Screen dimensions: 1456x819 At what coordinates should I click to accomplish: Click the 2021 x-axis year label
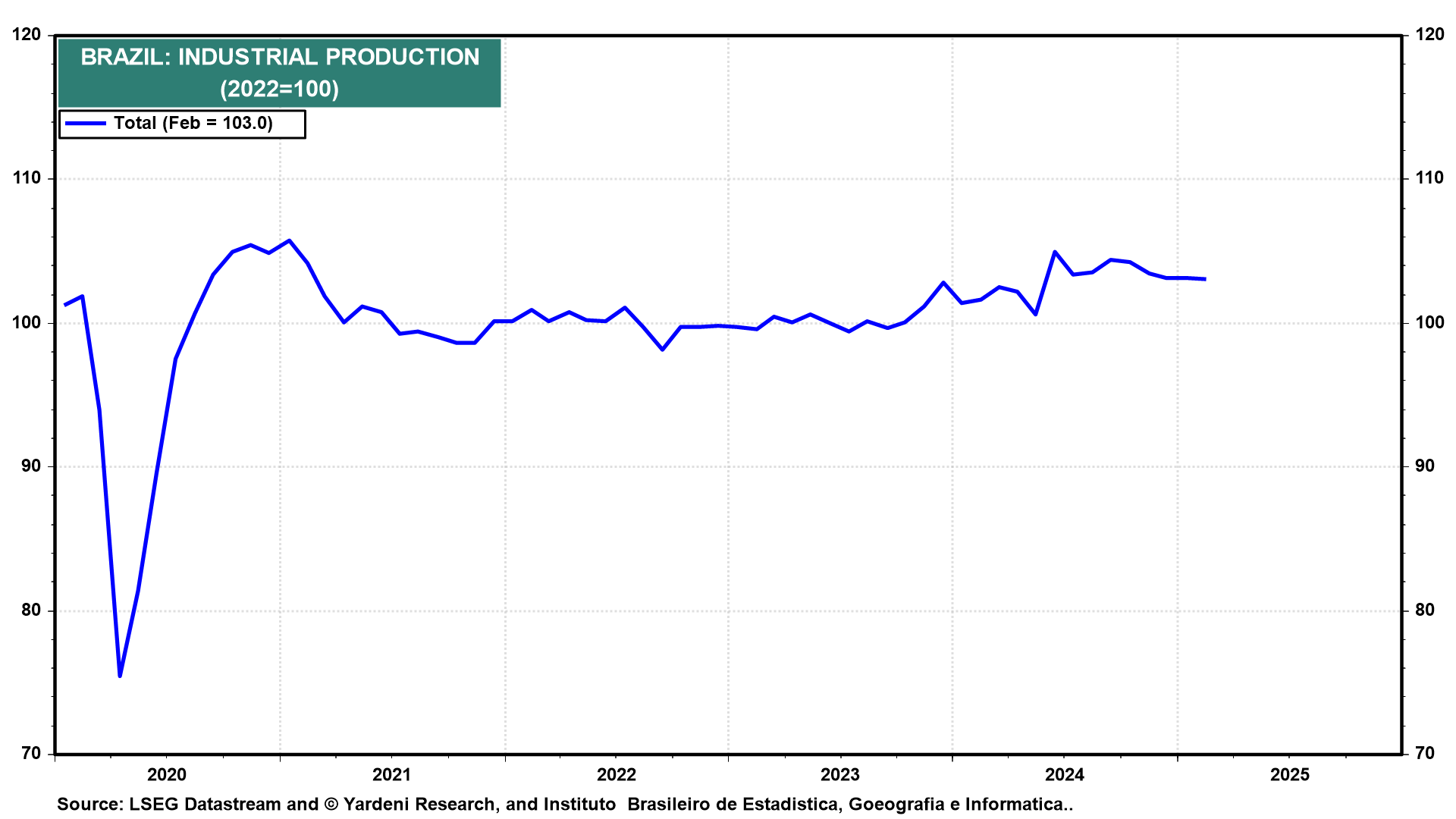coord(391,774)
